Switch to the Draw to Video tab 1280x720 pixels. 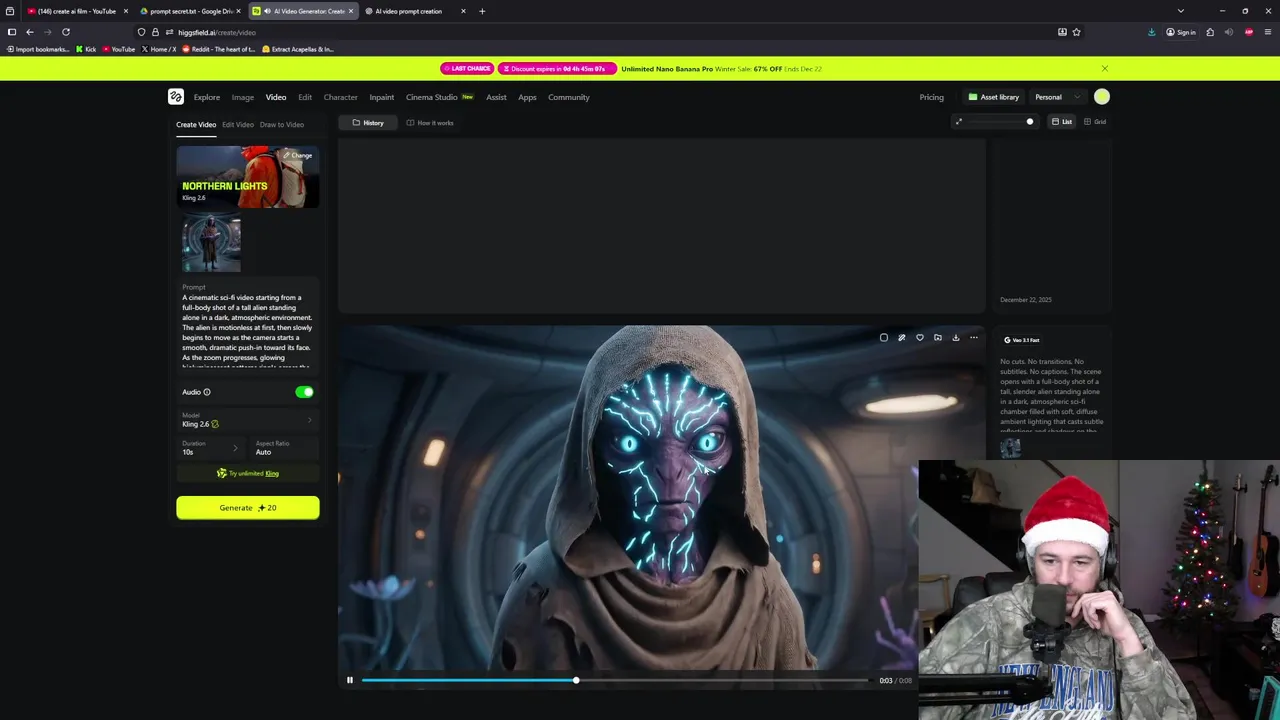point(282,124)
